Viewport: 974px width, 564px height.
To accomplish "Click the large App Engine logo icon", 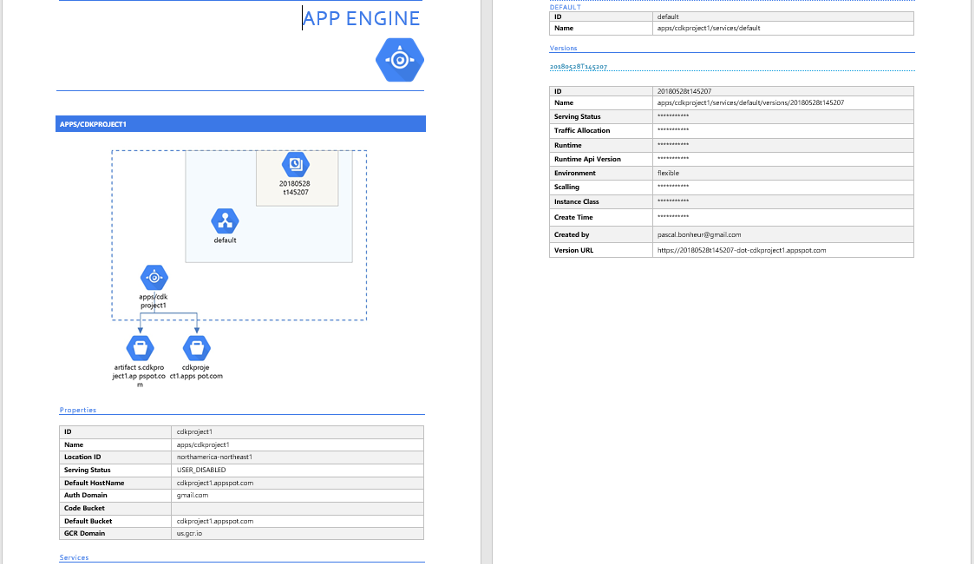I will tap(399, 60).
